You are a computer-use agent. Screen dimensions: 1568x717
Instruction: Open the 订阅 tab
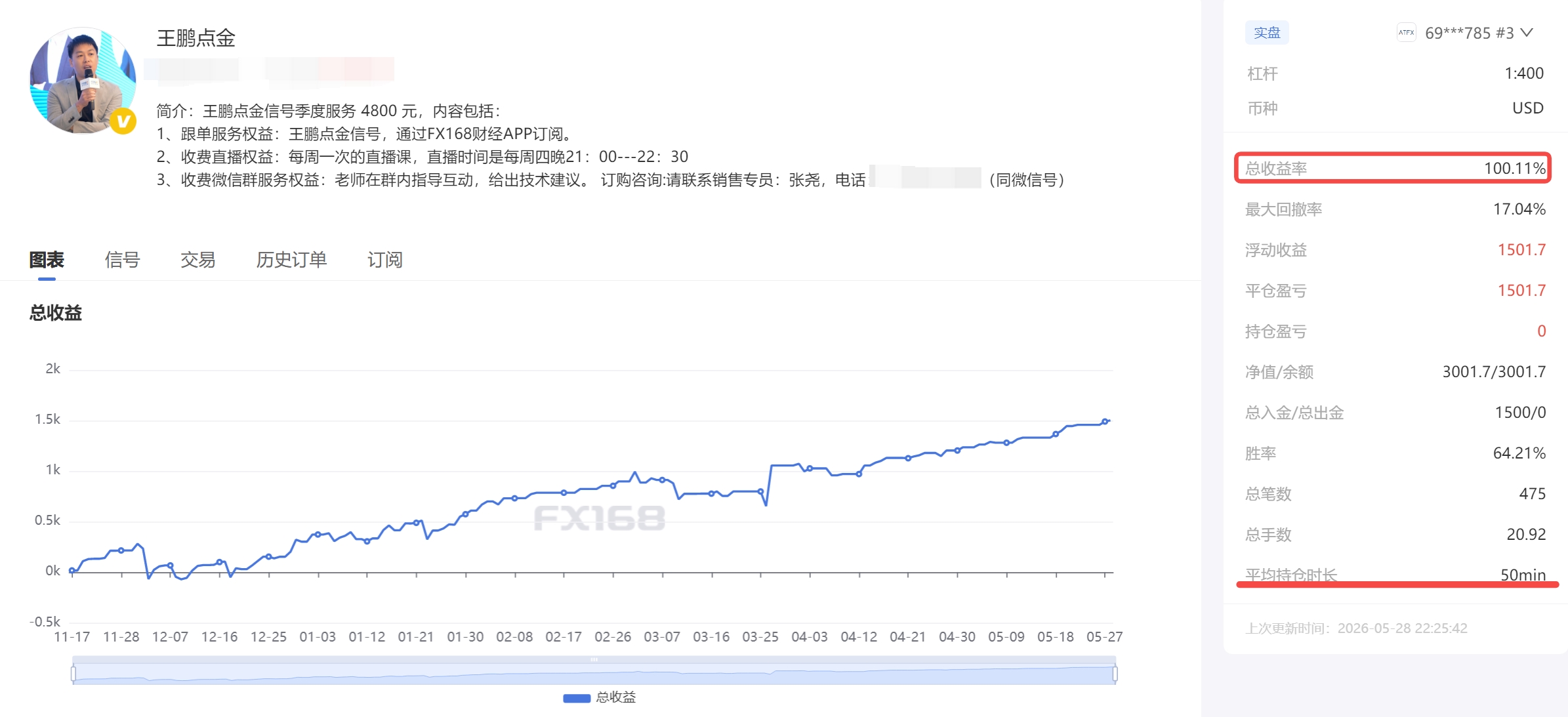point(385,260)
